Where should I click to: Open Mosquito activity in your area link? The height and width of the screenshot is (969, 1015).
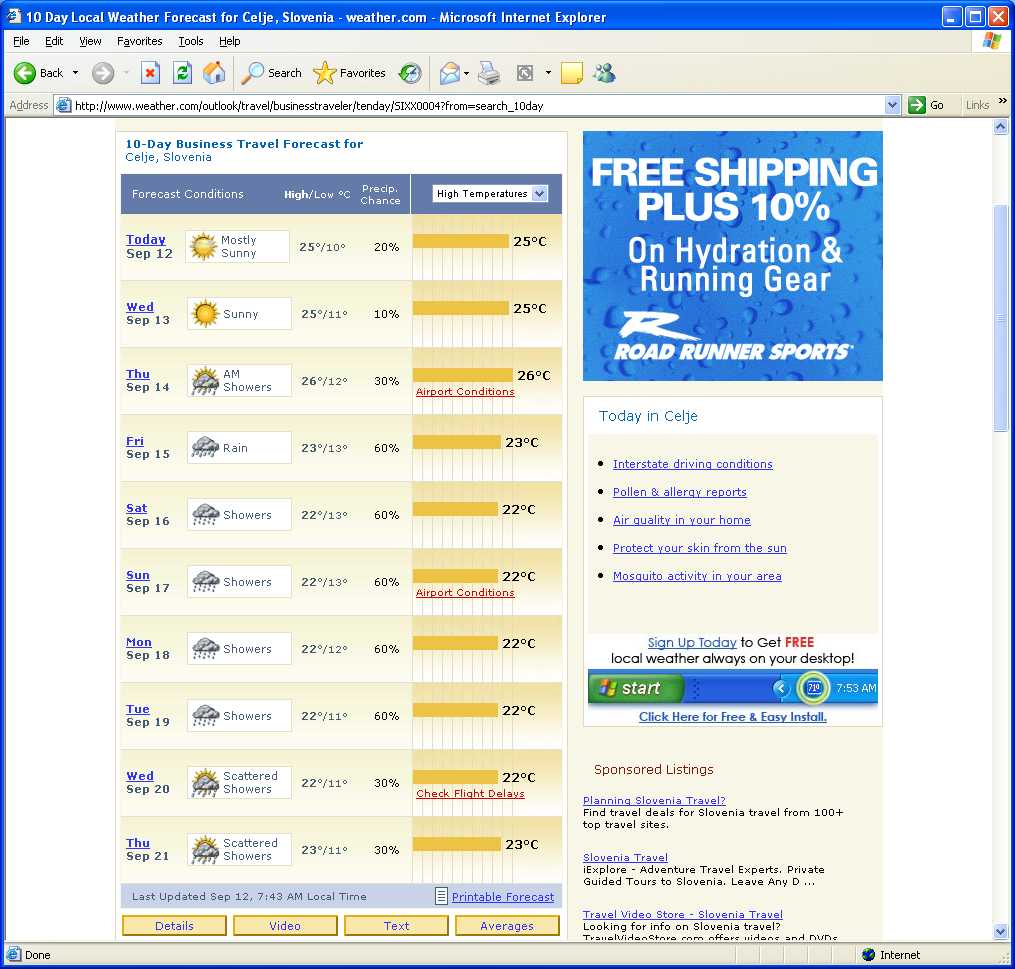point(697,576)
